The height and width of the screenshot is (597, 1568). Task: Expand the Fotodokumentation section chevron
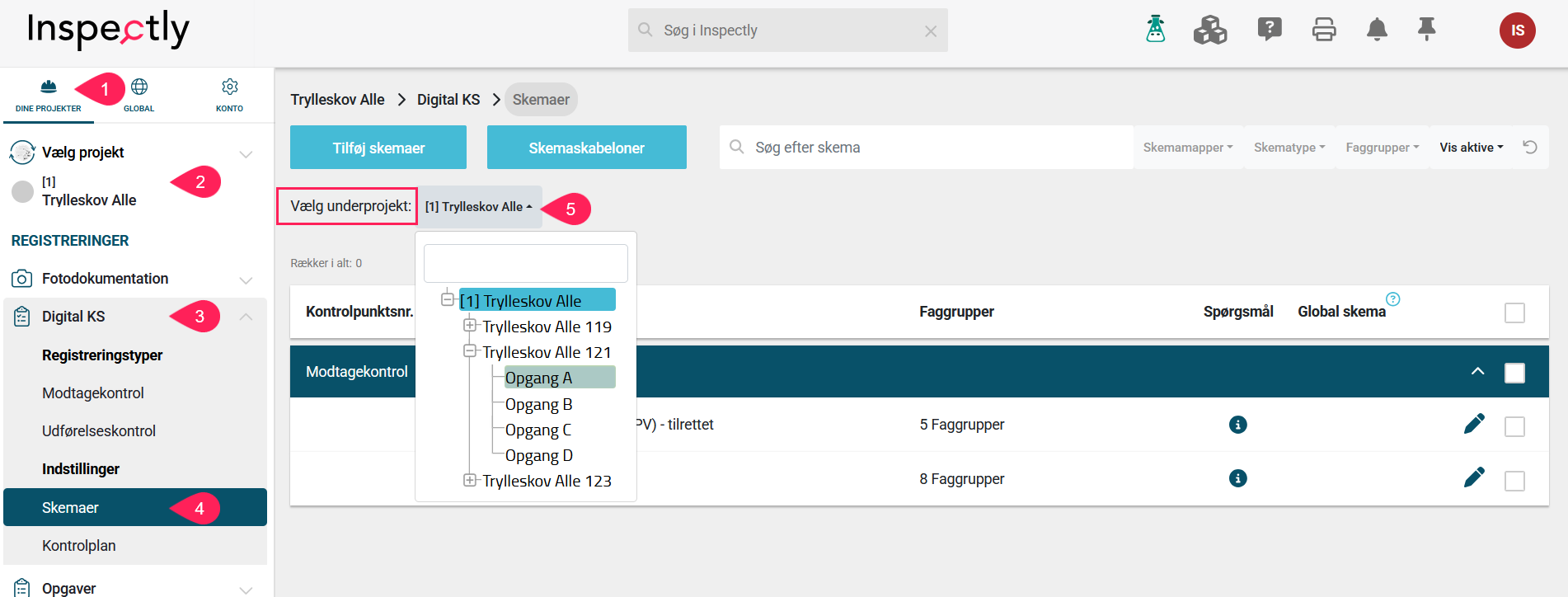pos(246,280)
